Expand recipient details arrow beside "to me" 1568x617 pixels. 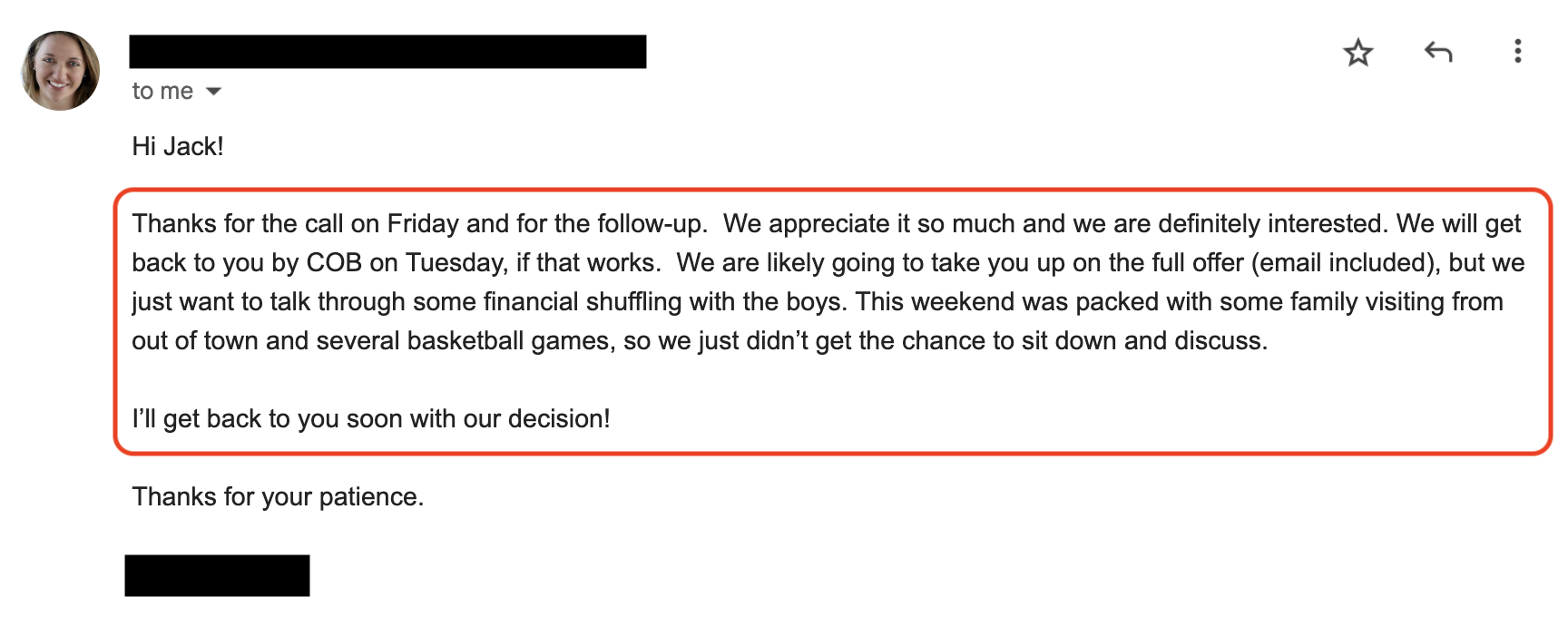point(214,92)
